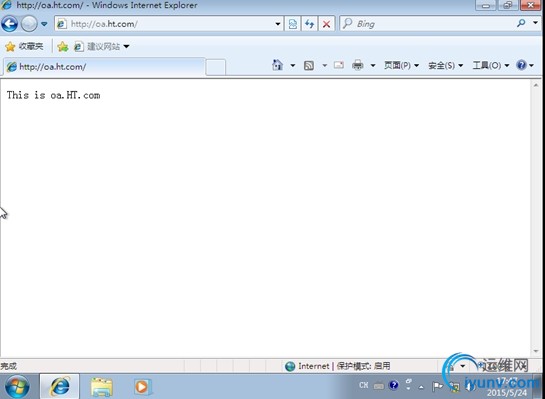
Task: Open the Help question mark icon menu
Action: 525,65
